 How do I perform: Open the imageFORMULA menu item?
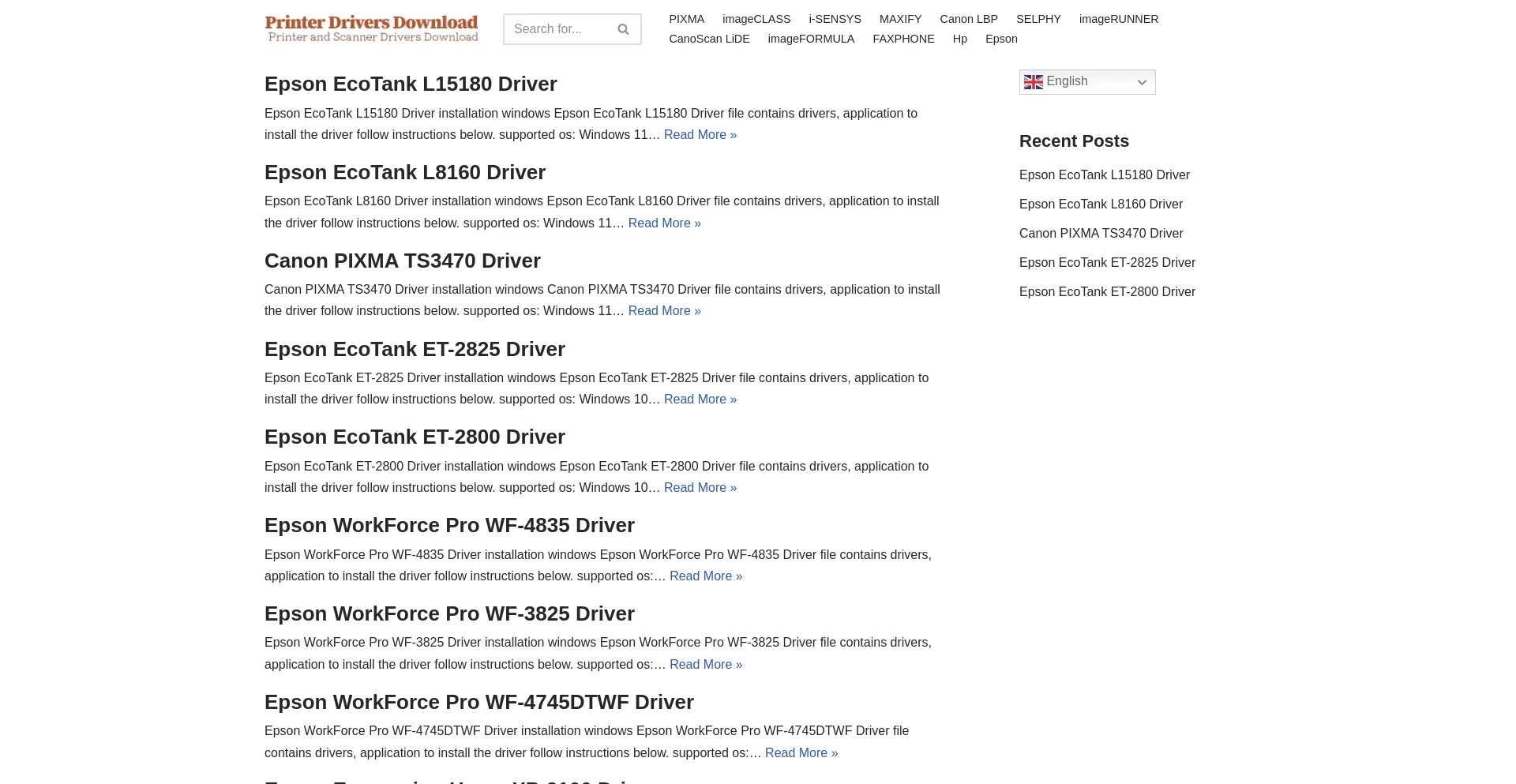(811, 39)
